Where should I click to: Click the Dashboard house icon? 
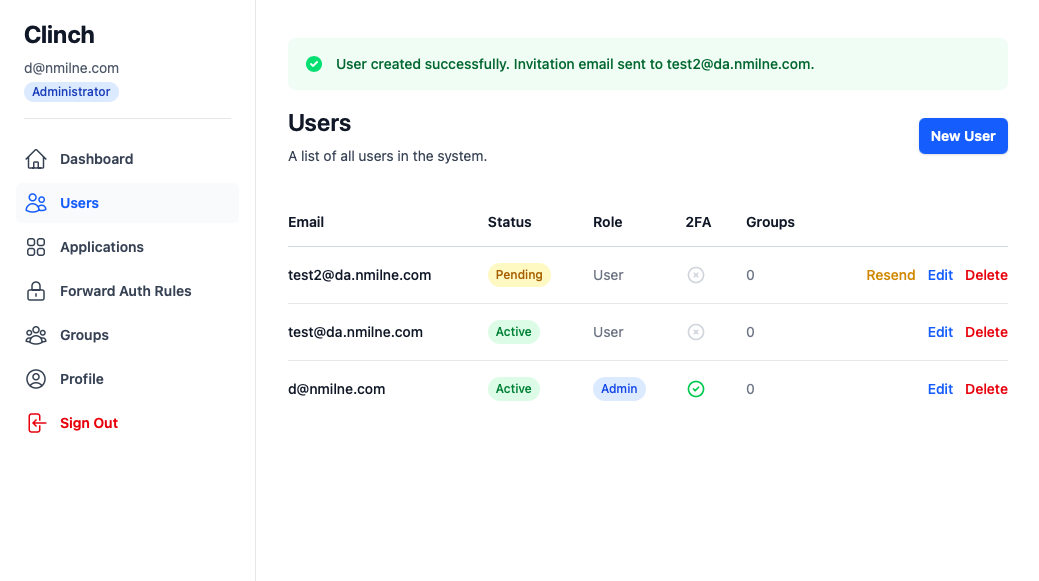tap(36, 159)
